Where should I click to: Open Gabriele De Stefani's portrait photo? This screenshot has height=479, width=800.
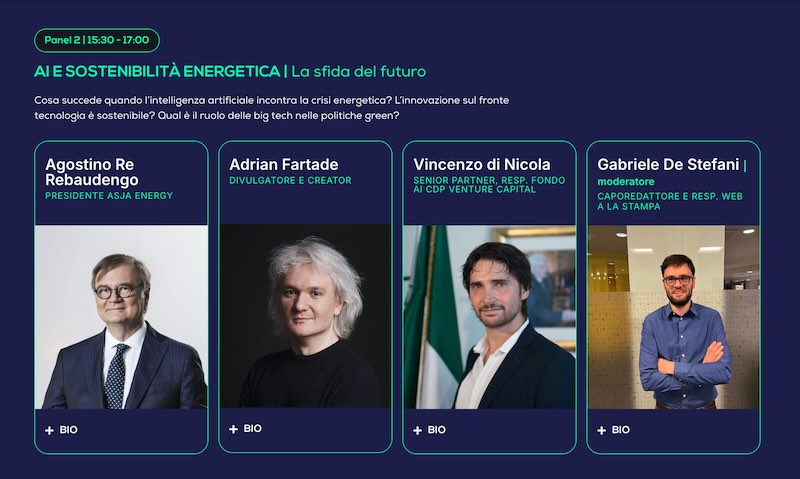674,317
